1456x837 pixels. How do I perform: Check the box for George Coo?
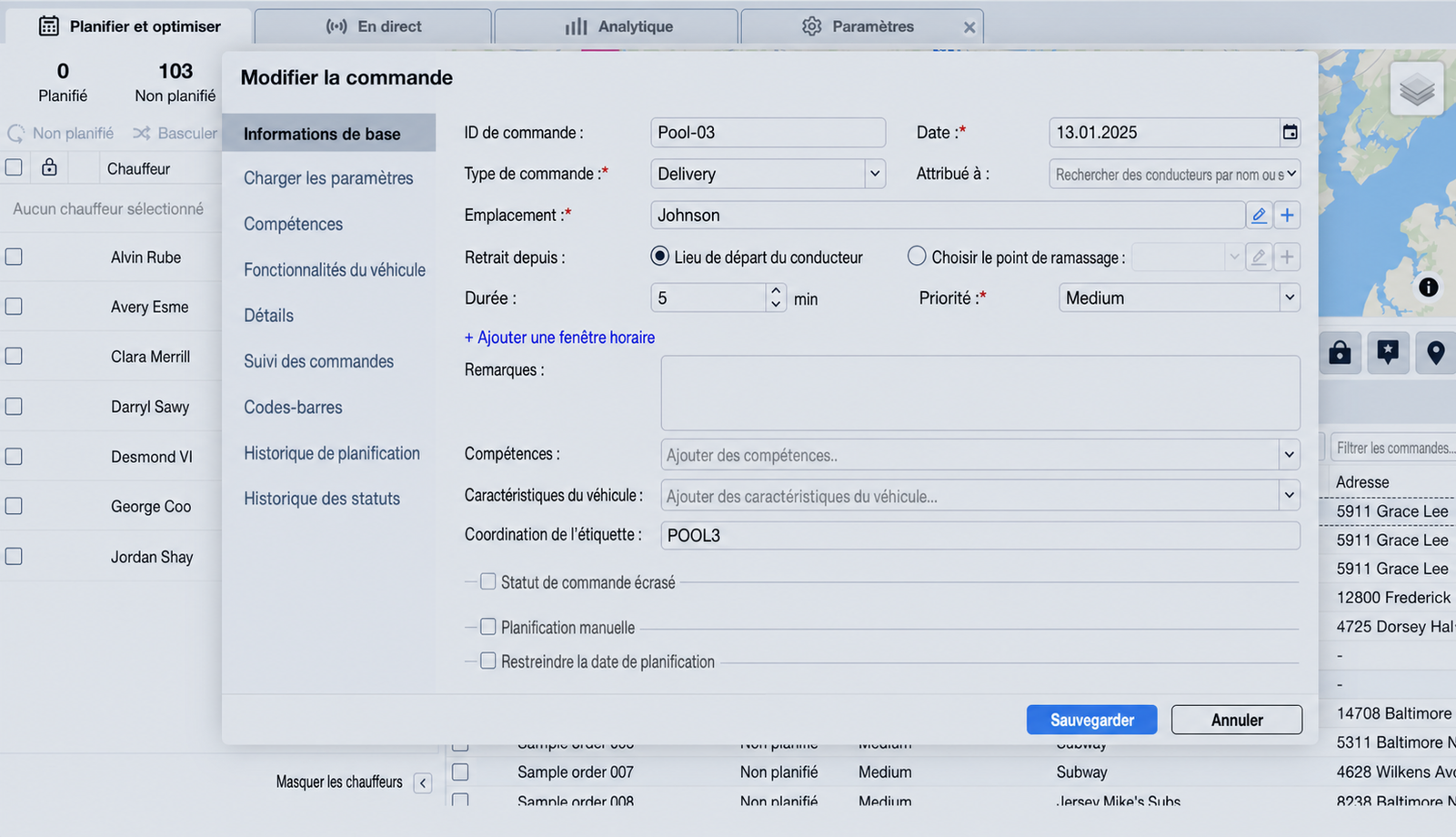coord(14,506)
